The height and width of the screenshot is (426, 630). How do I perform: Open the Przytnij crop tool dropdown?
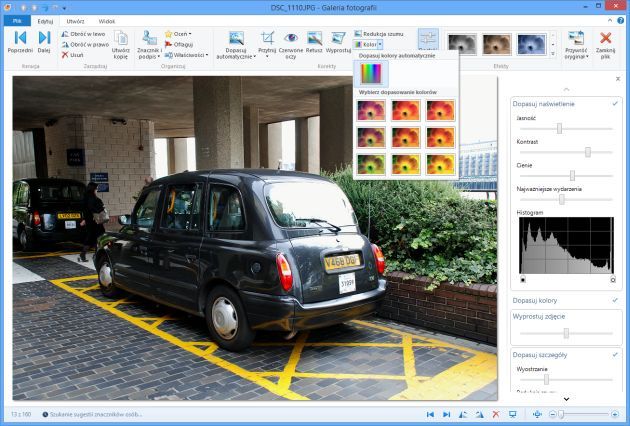(x=267, y=45)
